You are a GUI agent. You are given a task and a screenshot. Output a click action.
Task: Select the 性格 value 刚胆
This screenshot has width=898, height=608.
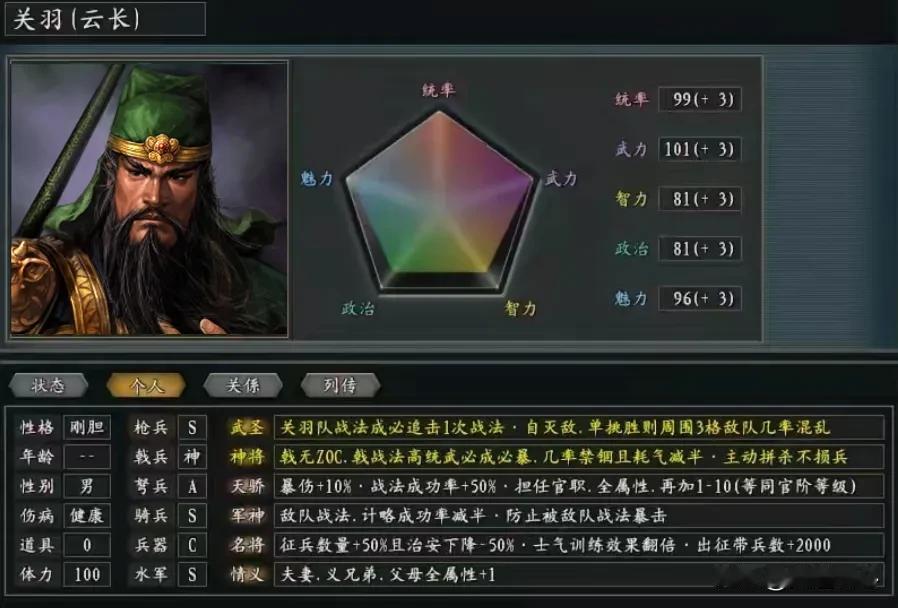(x=87, y=428)
